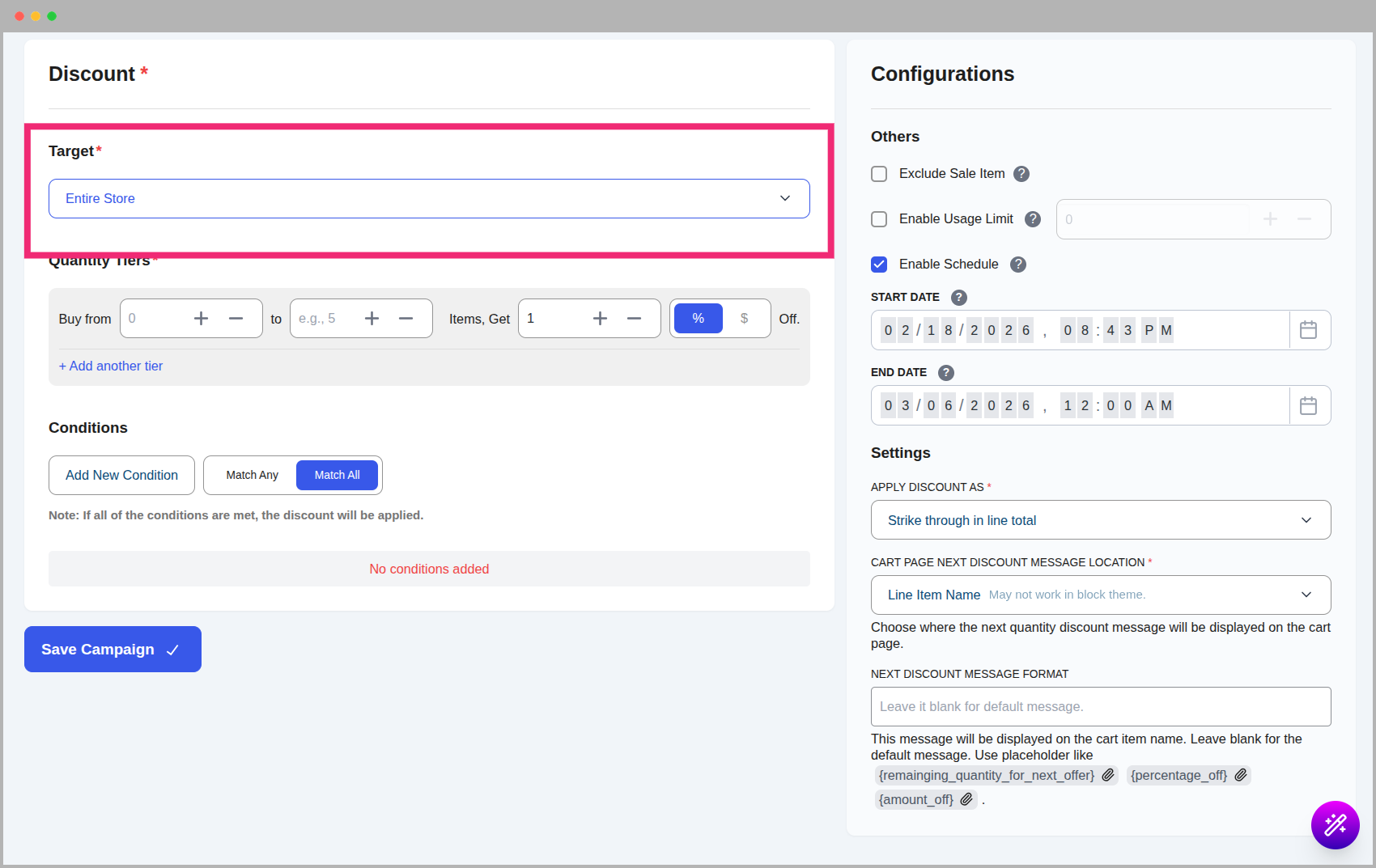
Task: Open the purple magic wand assistant
Action: [1335, 824]
